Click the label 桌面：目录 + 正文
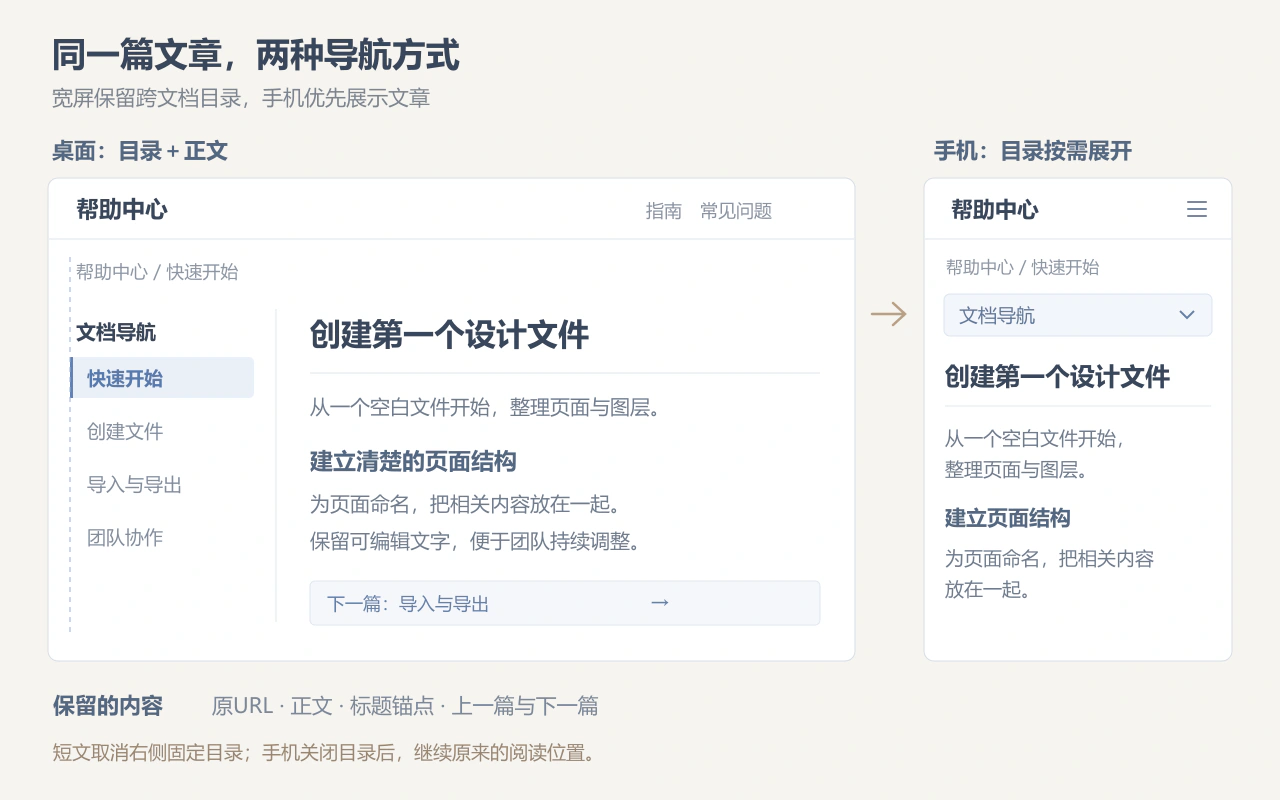Screen dimensions: 1280x800 coord(140,151)
